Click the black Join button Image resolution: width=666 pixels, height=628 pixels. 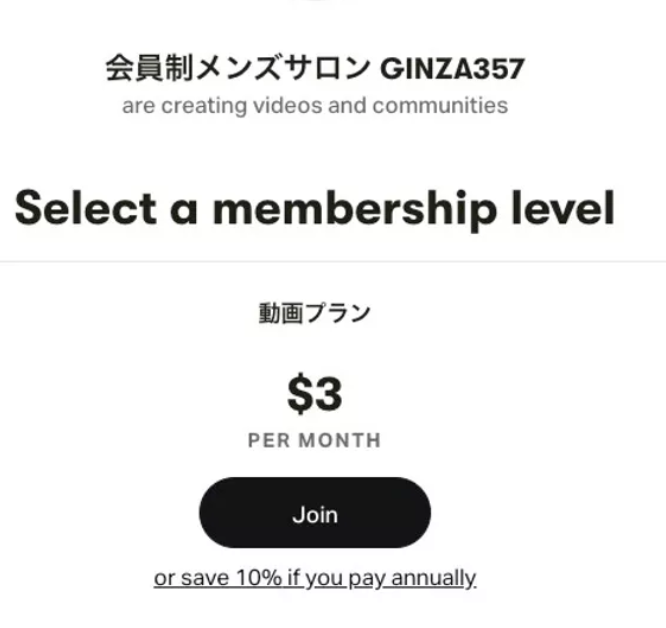click(x=315, y=513)
